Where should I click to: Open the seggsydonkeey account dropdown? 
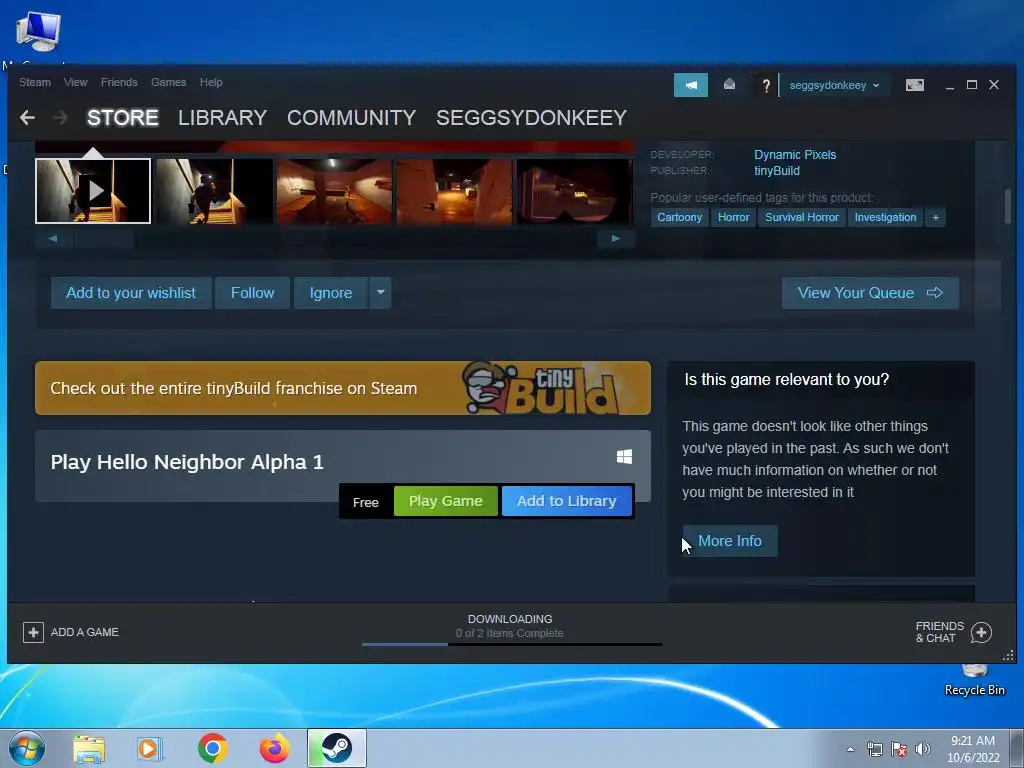(834, 86)
